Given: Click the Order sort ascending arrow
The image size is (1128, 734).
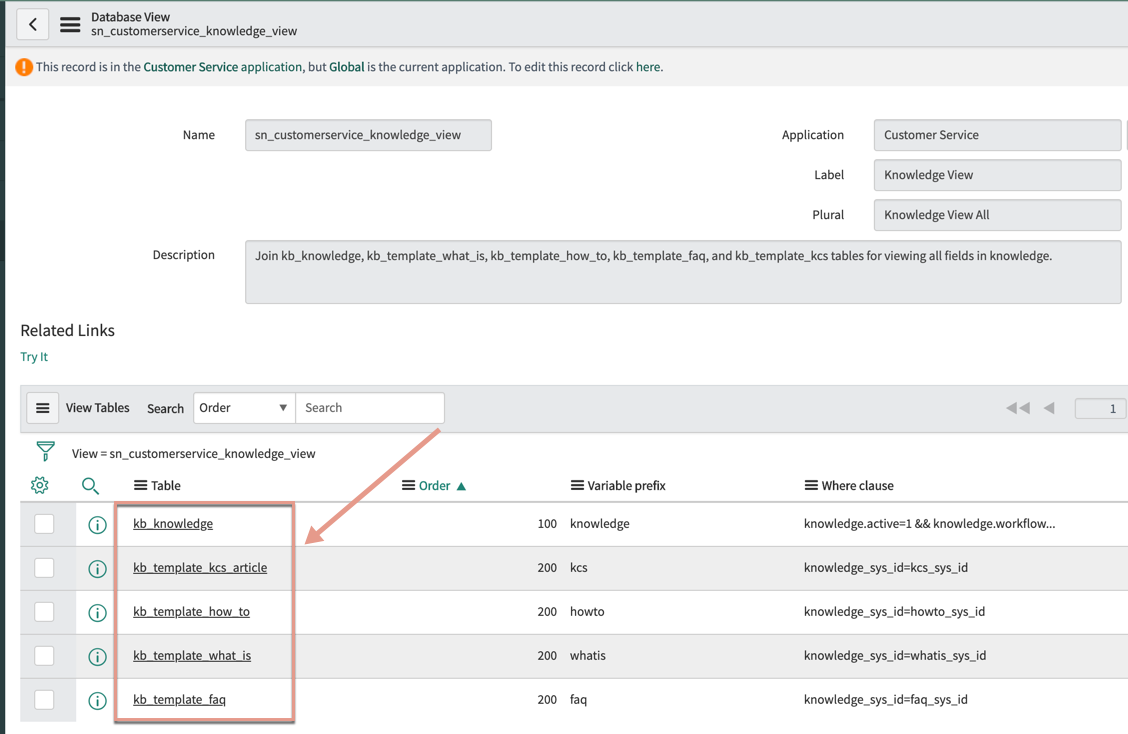Looking at the screenshot, I should 461,486.
